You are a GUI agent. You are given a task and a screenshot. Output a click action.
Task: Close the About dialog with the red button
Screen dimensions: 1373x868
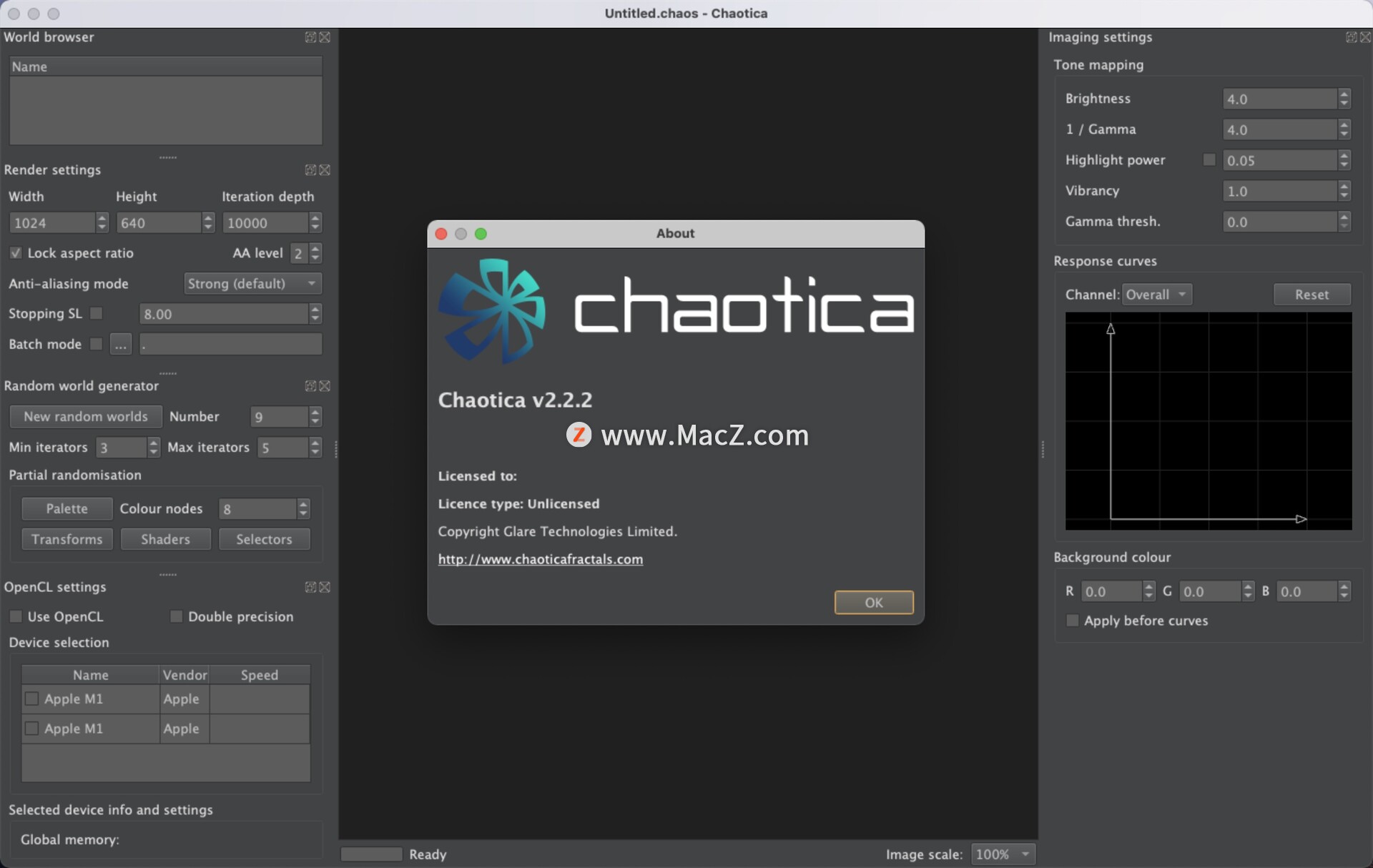(441, 234)
